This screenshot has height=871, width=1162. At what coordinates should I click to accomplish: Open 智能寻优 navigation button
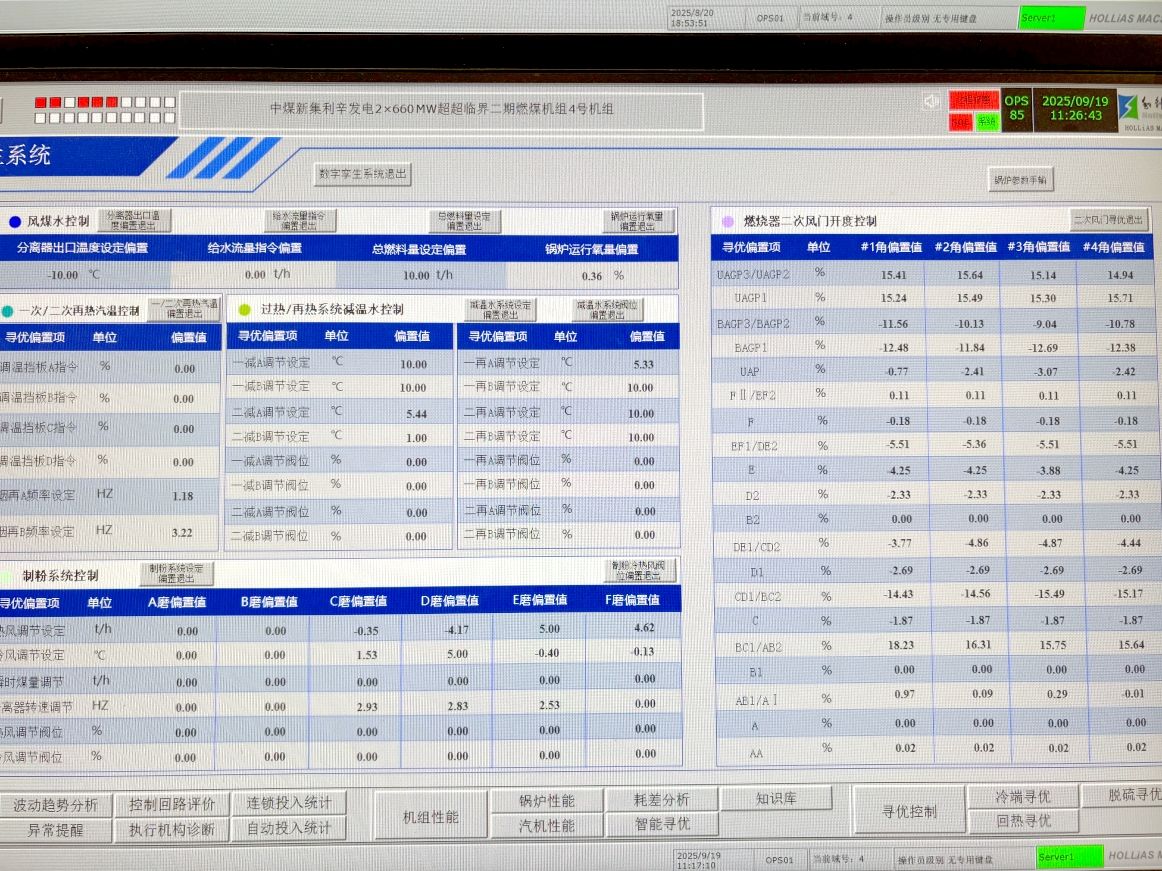tap(662, 824)
